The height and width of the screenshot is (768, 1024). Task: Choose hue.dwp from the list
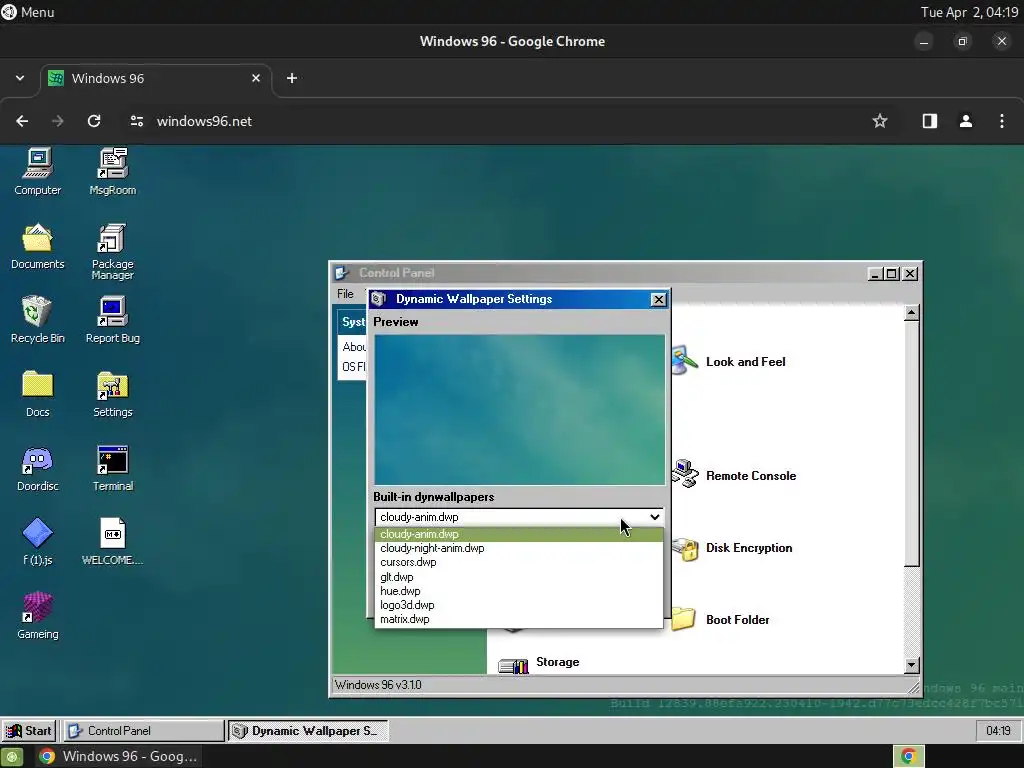[519, 591]
